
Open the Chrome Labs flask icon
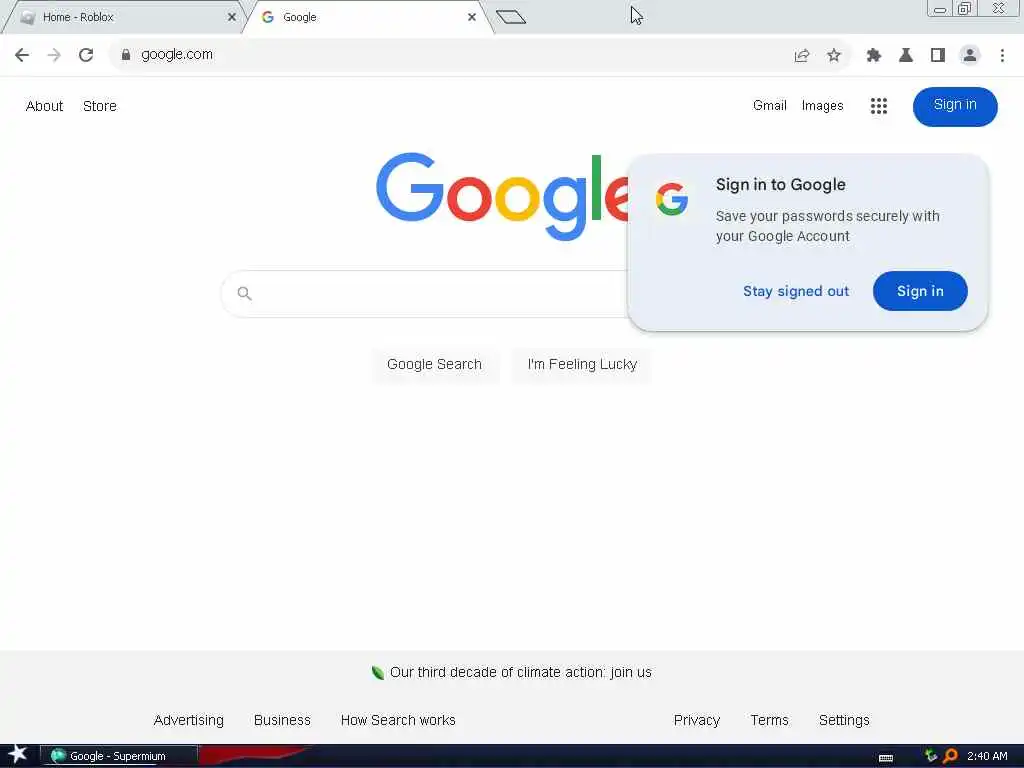tap(906, 56)
